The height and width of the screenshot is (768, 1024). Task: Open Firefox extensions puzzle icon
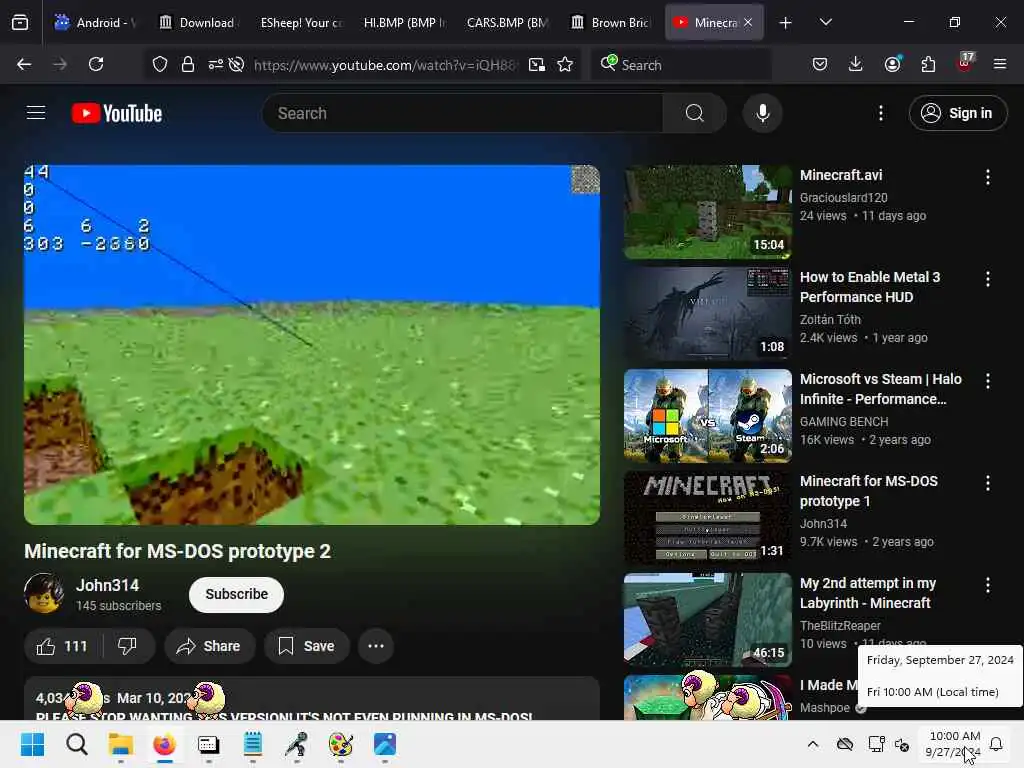click(x=928, y=64)
